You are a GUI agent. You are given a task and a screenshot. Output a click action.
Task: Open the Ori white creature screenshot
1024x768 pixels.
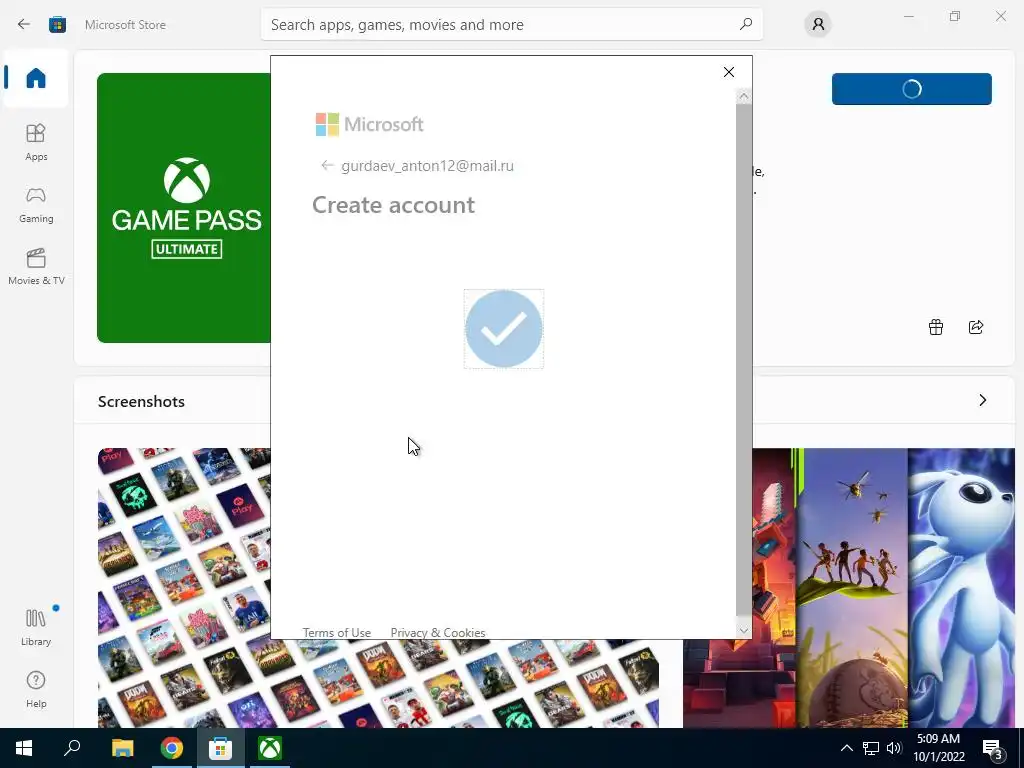click(961, 588)
